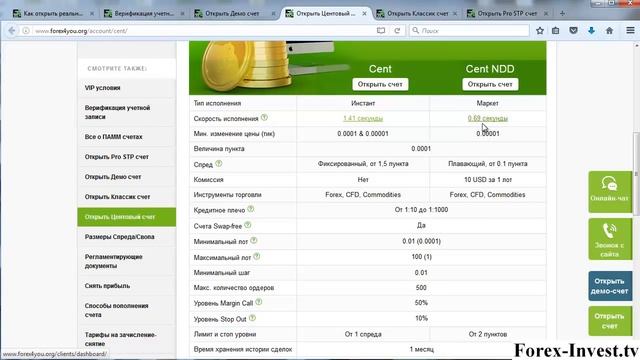Viewport: 640px width, 360px height.
Task: Click Открыть счет under Cent
Action: (x=380, y=84)
